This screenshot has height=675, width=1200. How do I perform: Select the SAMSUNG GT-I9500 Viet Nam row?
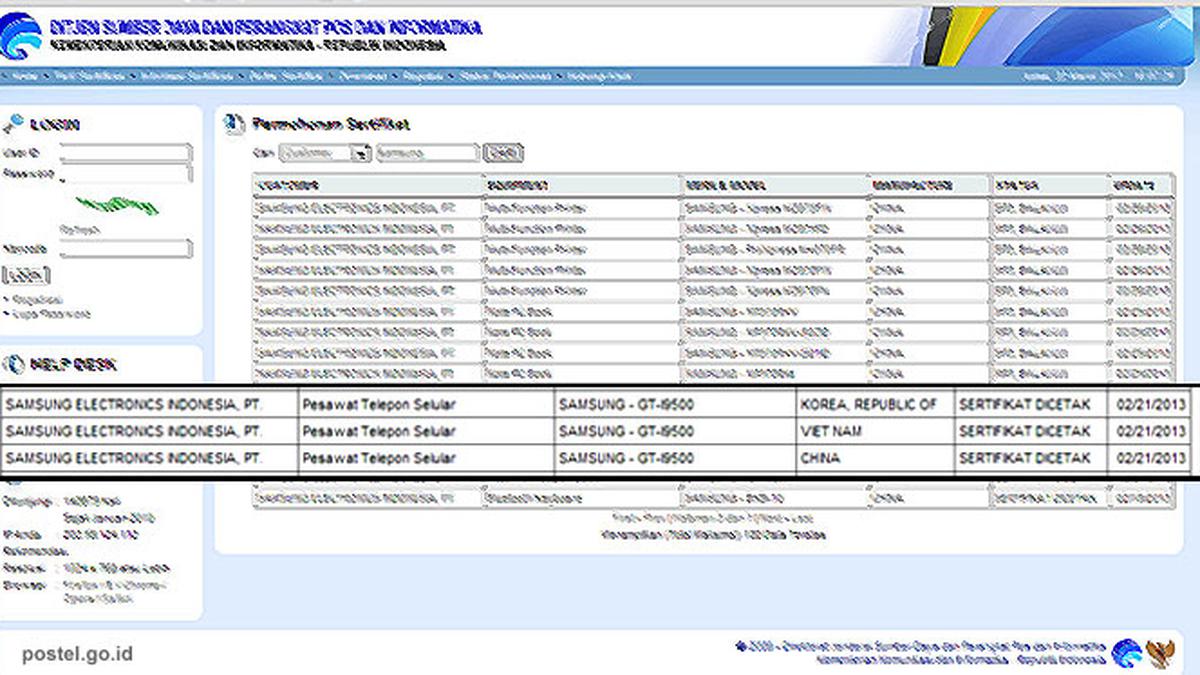click(x=596, y=431)
